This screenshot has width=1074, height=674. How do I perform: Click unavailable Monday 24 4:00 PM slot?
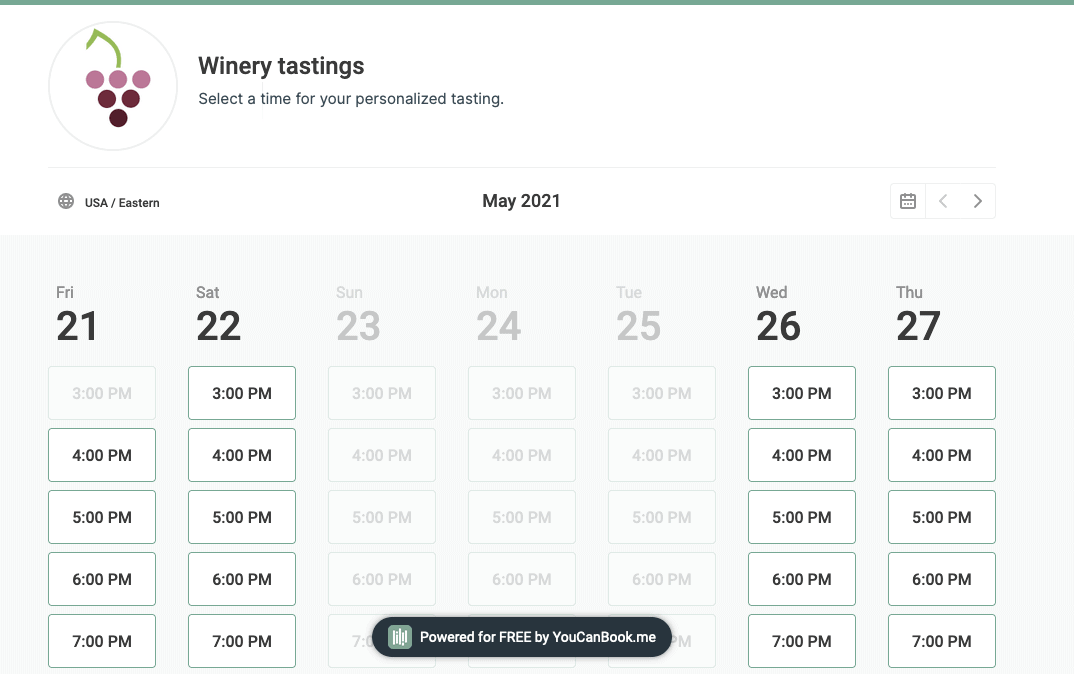coord(522,455)
